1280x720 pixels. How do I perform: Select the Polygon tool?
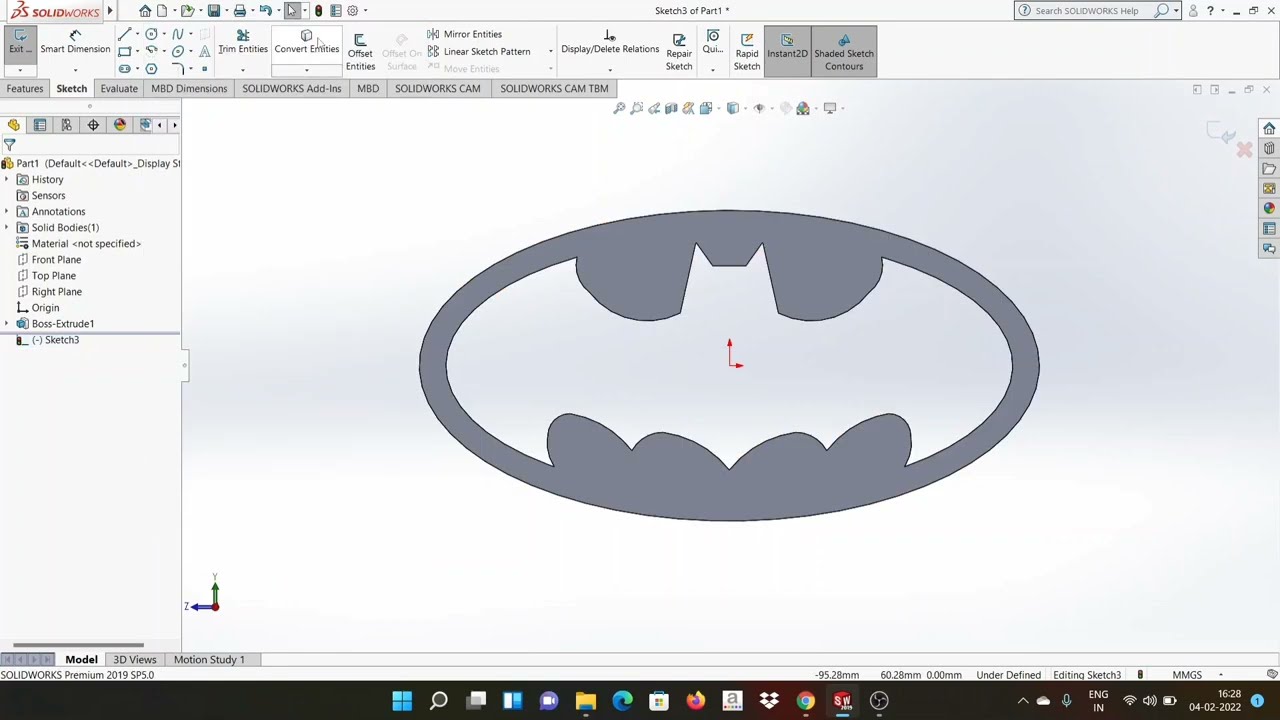151,69
